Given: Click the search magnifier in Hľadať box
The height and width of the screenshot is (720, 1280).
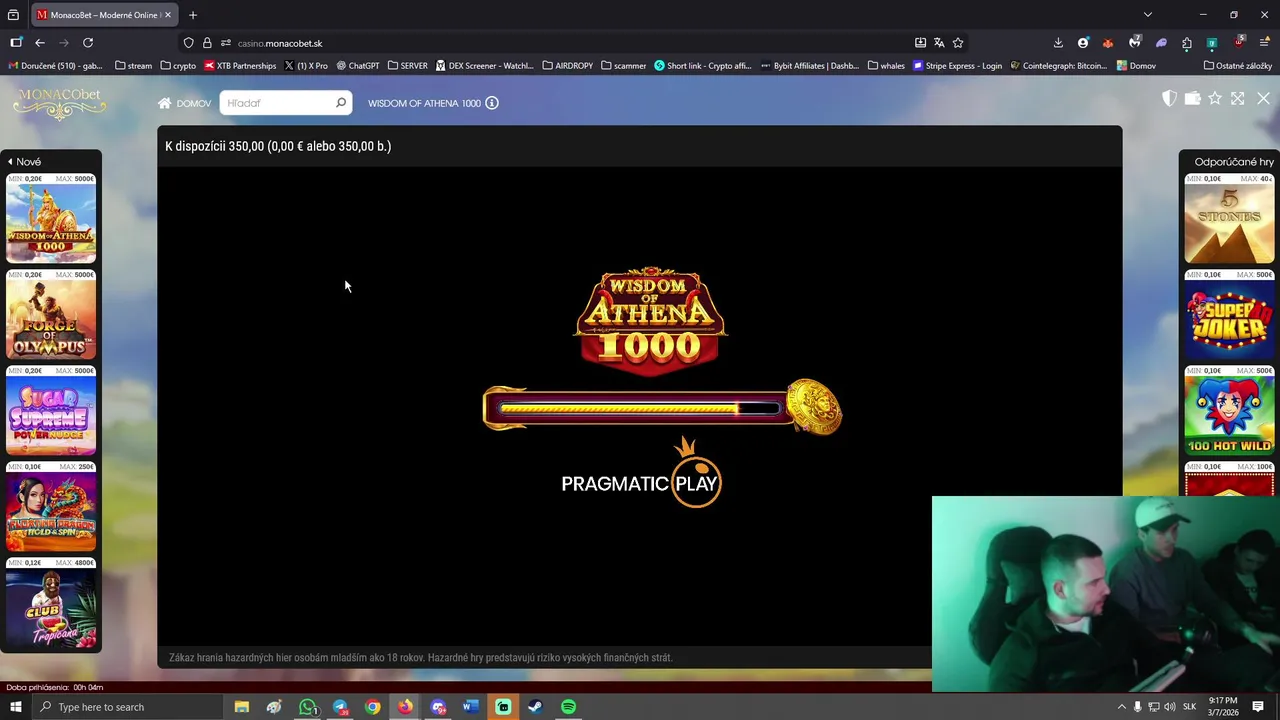Looking at the screenshot, I should (x=340, y=103).
